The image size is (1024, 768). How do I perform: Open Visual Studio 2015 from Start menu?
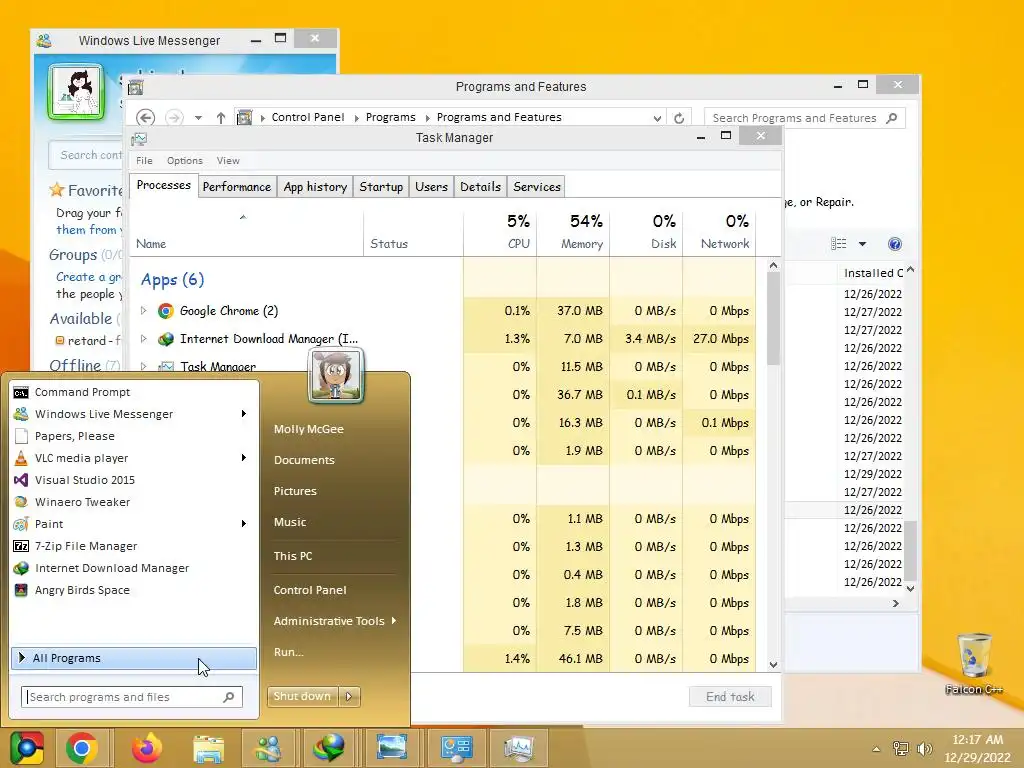(84, 480)
